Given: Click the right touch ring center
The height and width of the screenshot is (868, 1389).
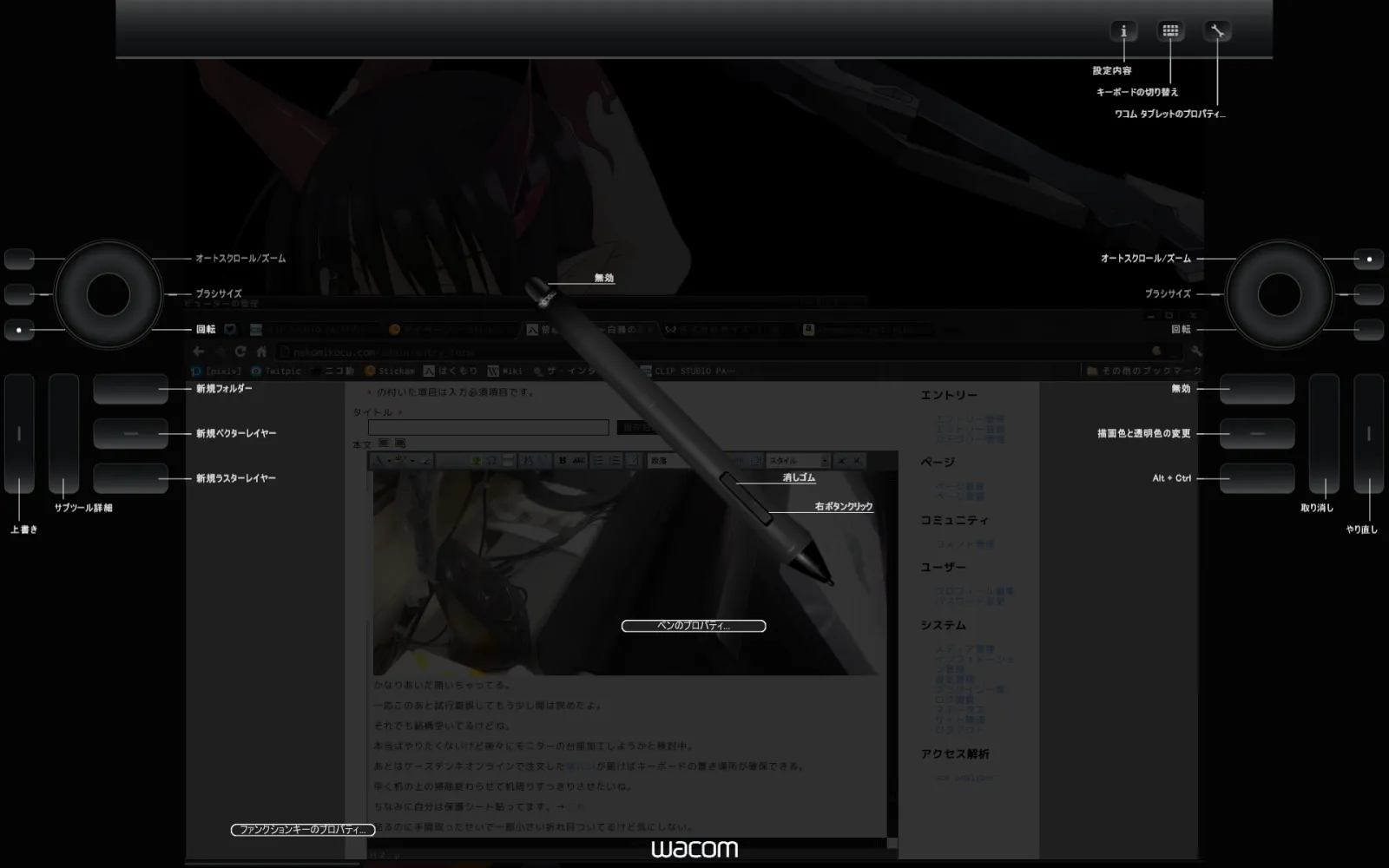Looking at the screenshot, I should [x=1279, y=294].
